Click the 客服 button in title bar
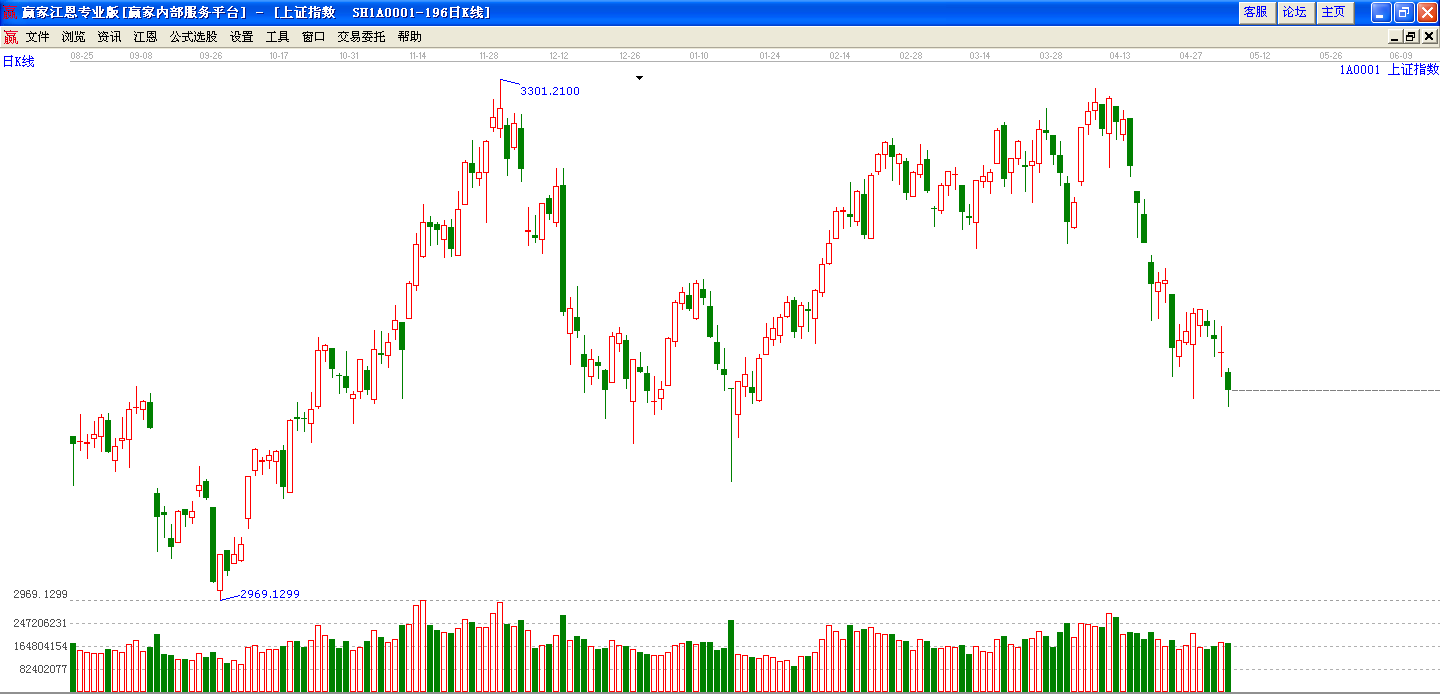 point(1255,12)
